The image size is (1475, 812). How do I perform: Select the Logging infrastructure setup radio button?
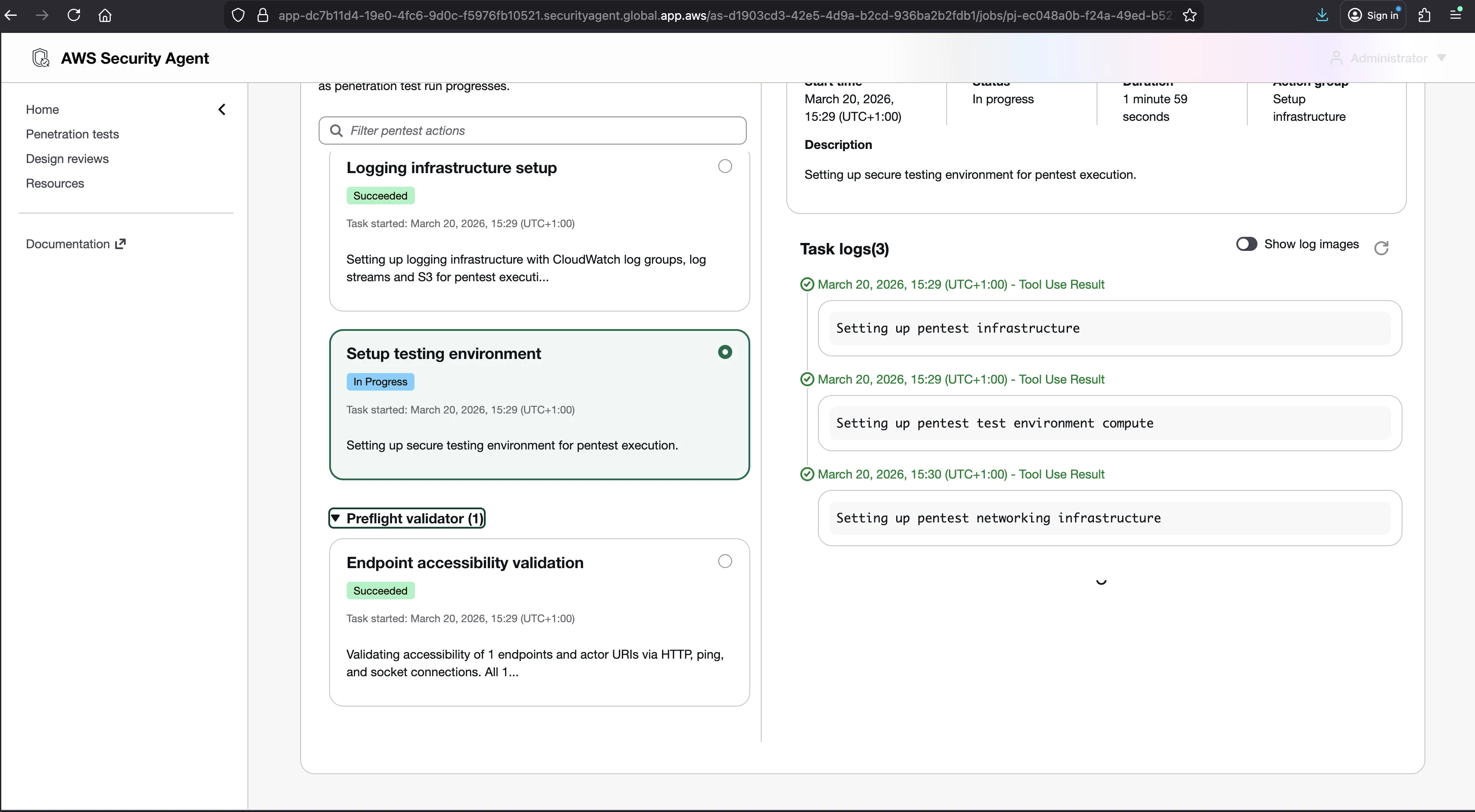(x=725, y=166)
